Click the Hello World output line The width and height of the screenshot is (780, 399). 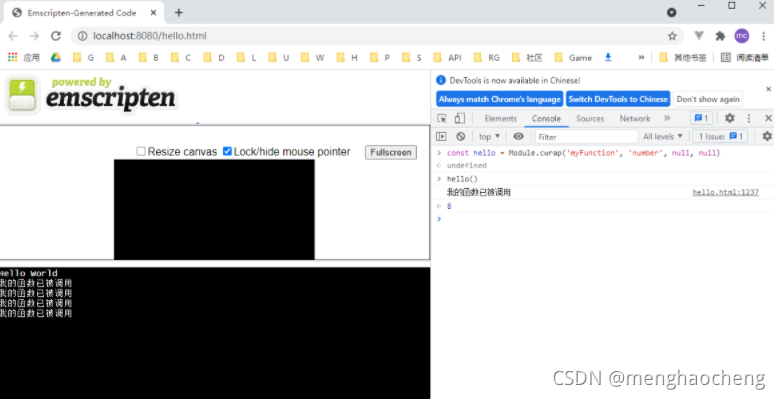coord(29,273)
